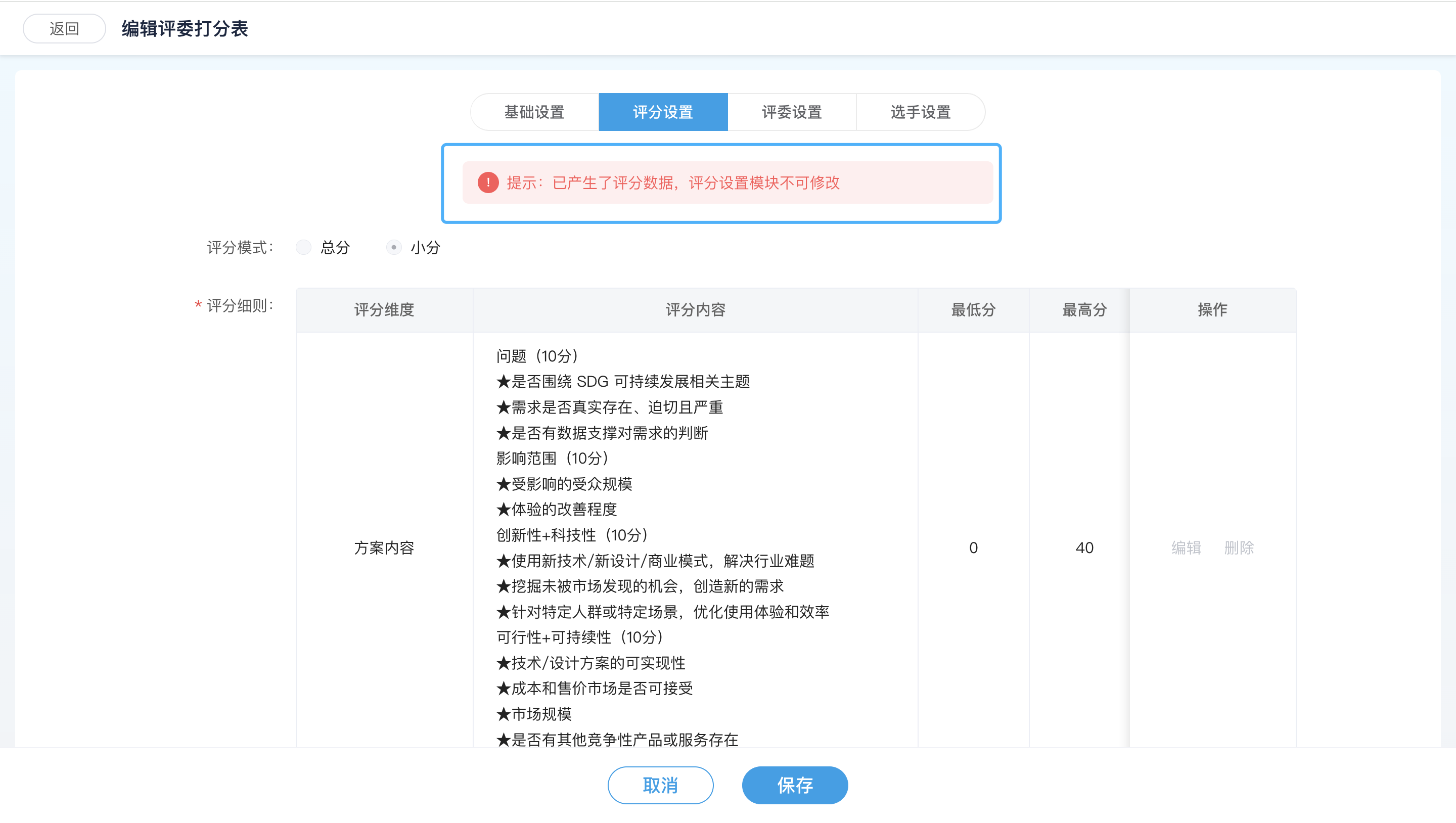1456x823 pixels.
Task: Click the ★需求是否真实存在、迫切且严重 line
Action: pos(610,407)
